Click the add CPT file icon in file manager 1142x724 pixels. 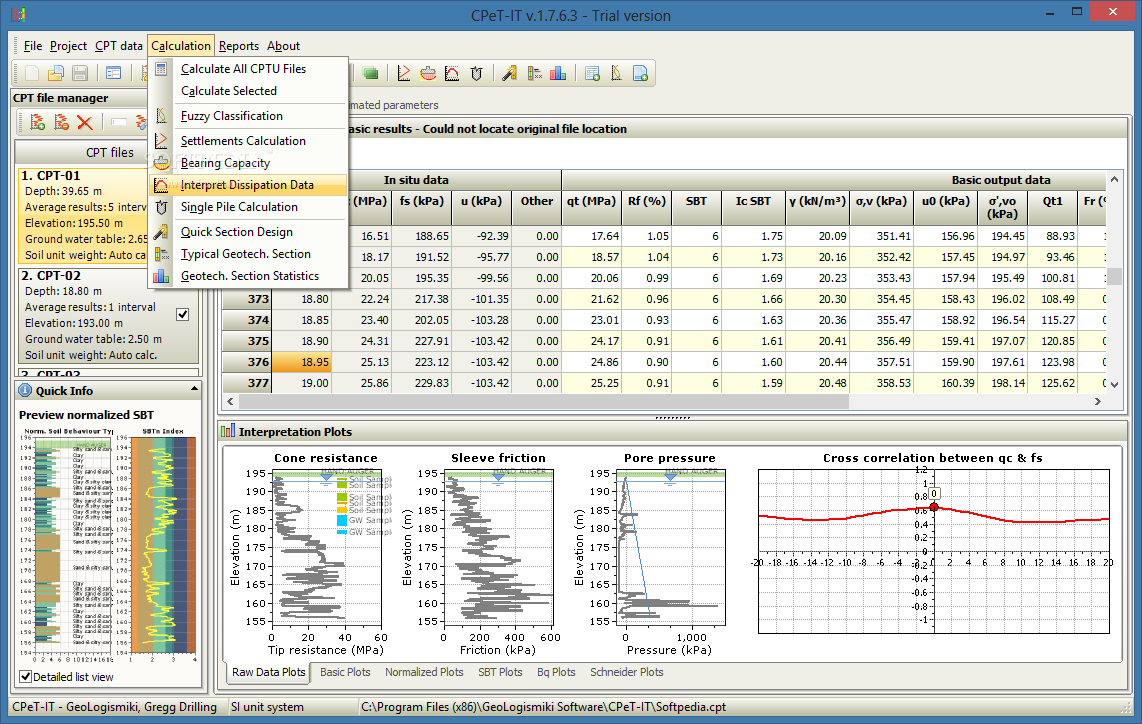click(38, 122)
